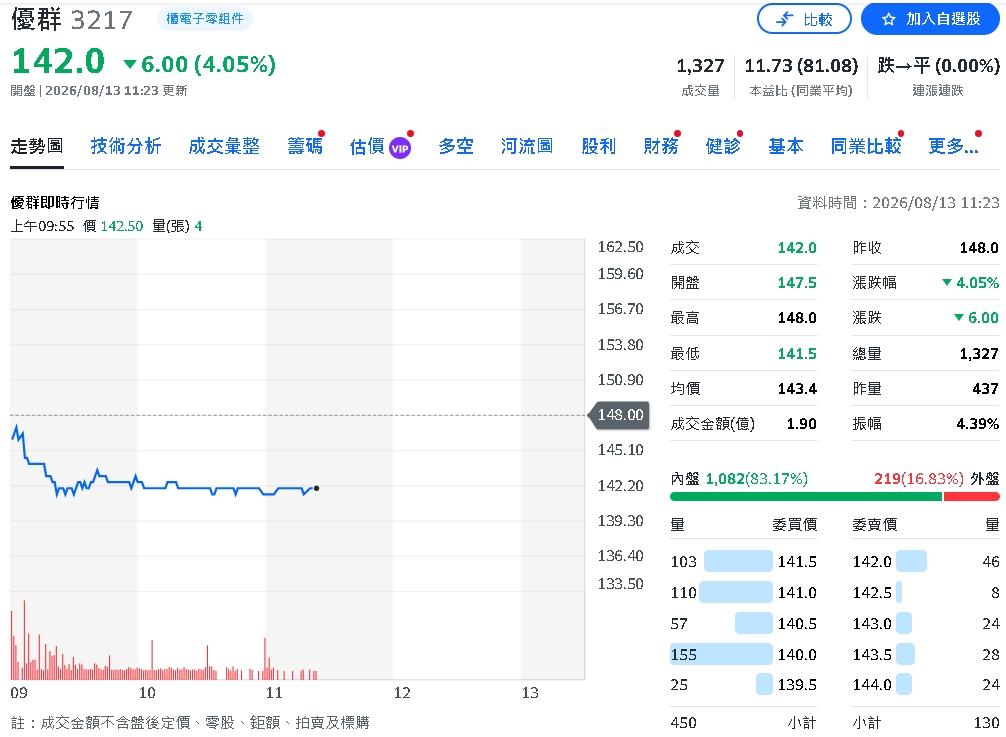
Task: Switch to the 多空 tab
Action: point(456,146)
